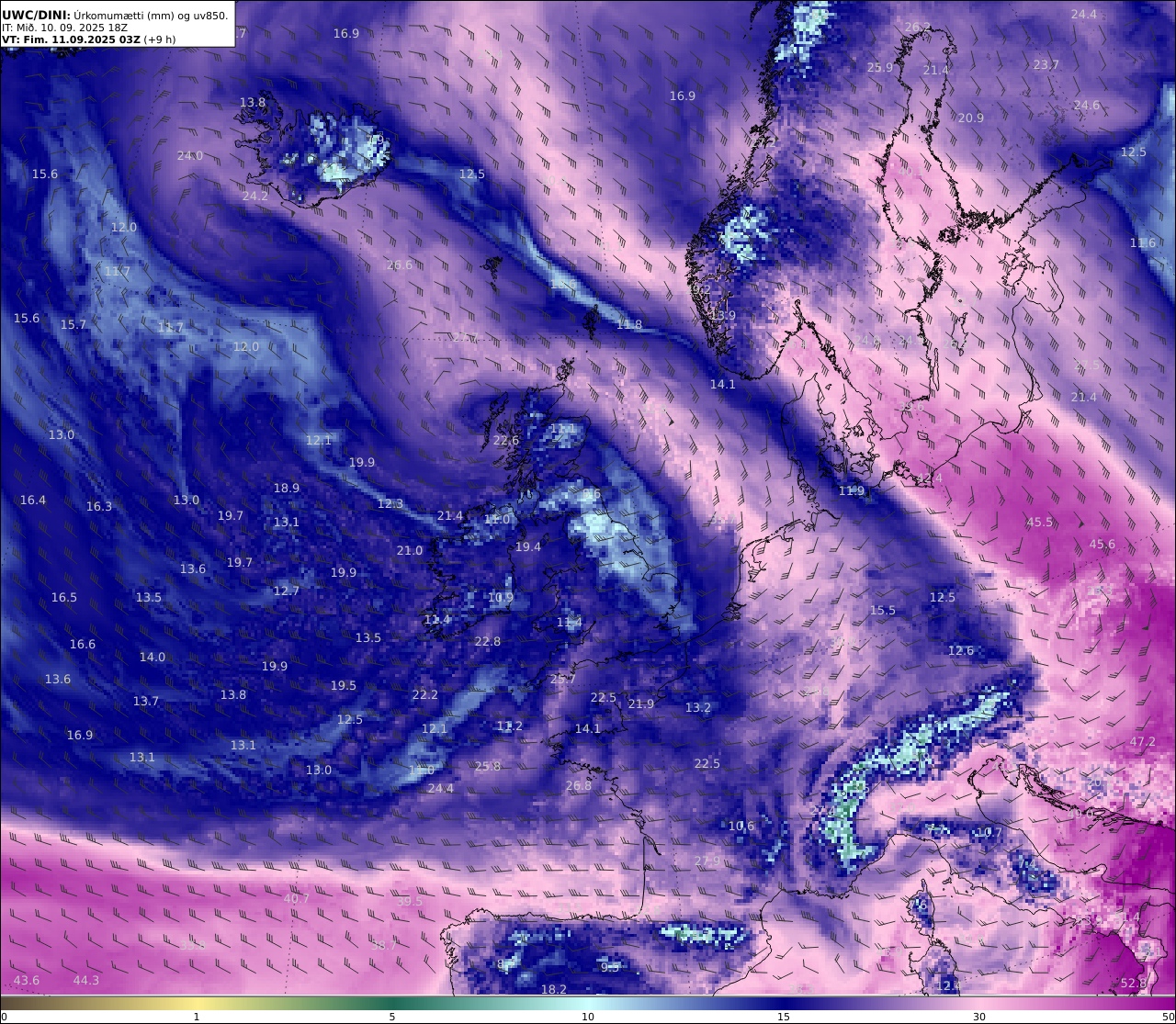1176x1024 pixels.
Task: Click the 22.2 value label
Action: coord(425,695)
